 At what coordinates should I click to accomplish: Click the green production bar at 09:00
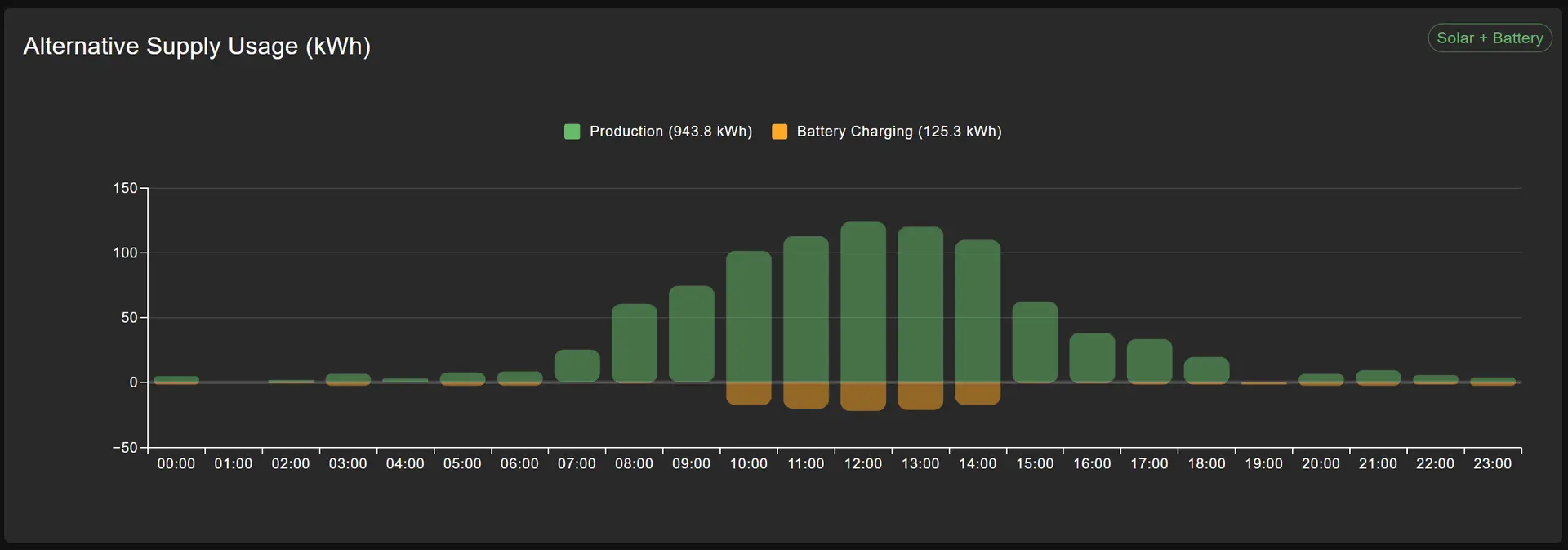click(692, 334)
